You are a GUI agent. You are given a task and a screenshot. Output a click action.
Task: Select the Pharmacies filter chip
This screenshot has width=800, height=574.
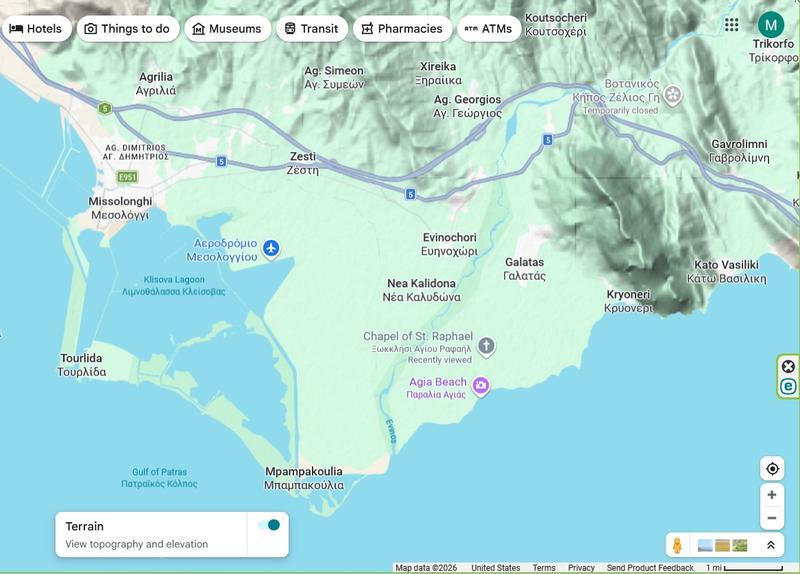click(x=403, y=29)
